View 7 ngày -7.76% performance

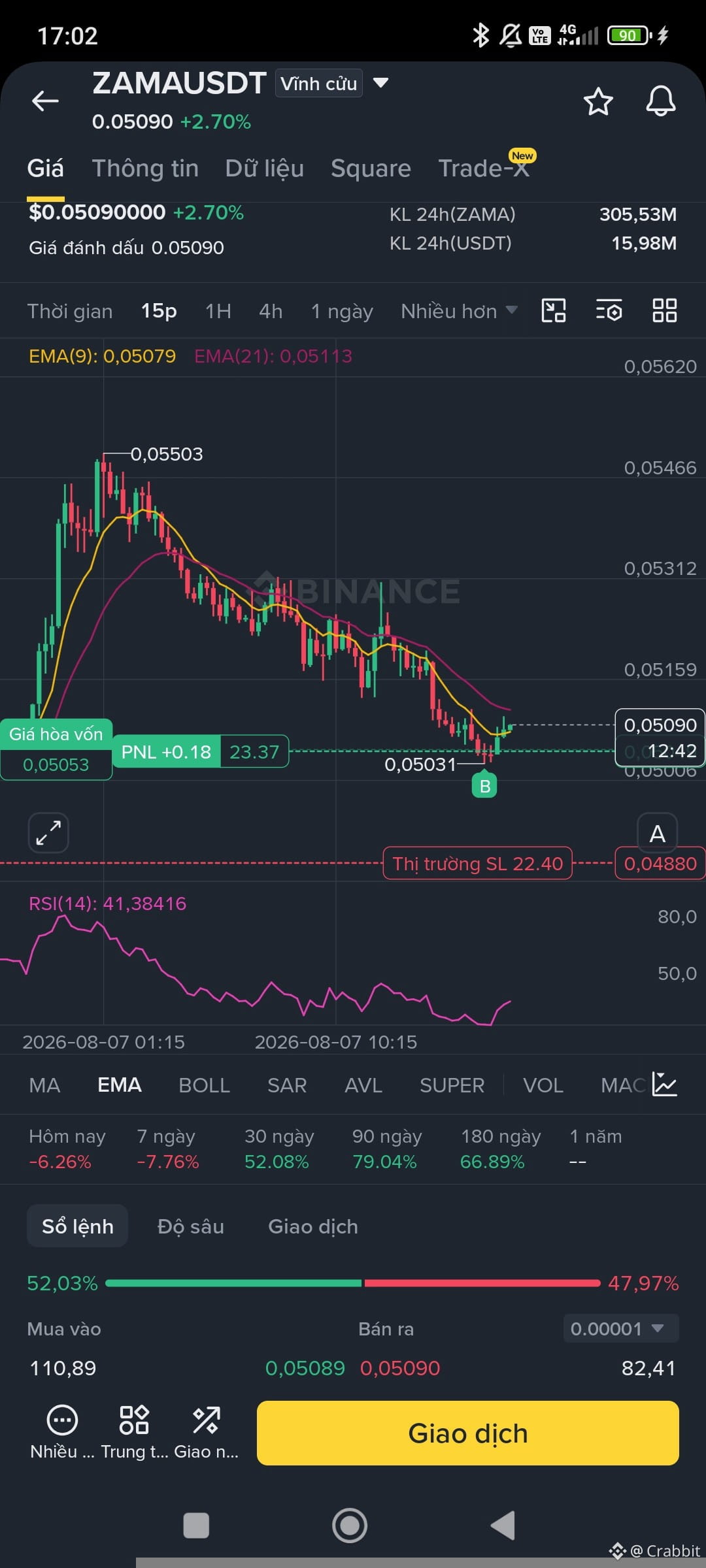168,1149
